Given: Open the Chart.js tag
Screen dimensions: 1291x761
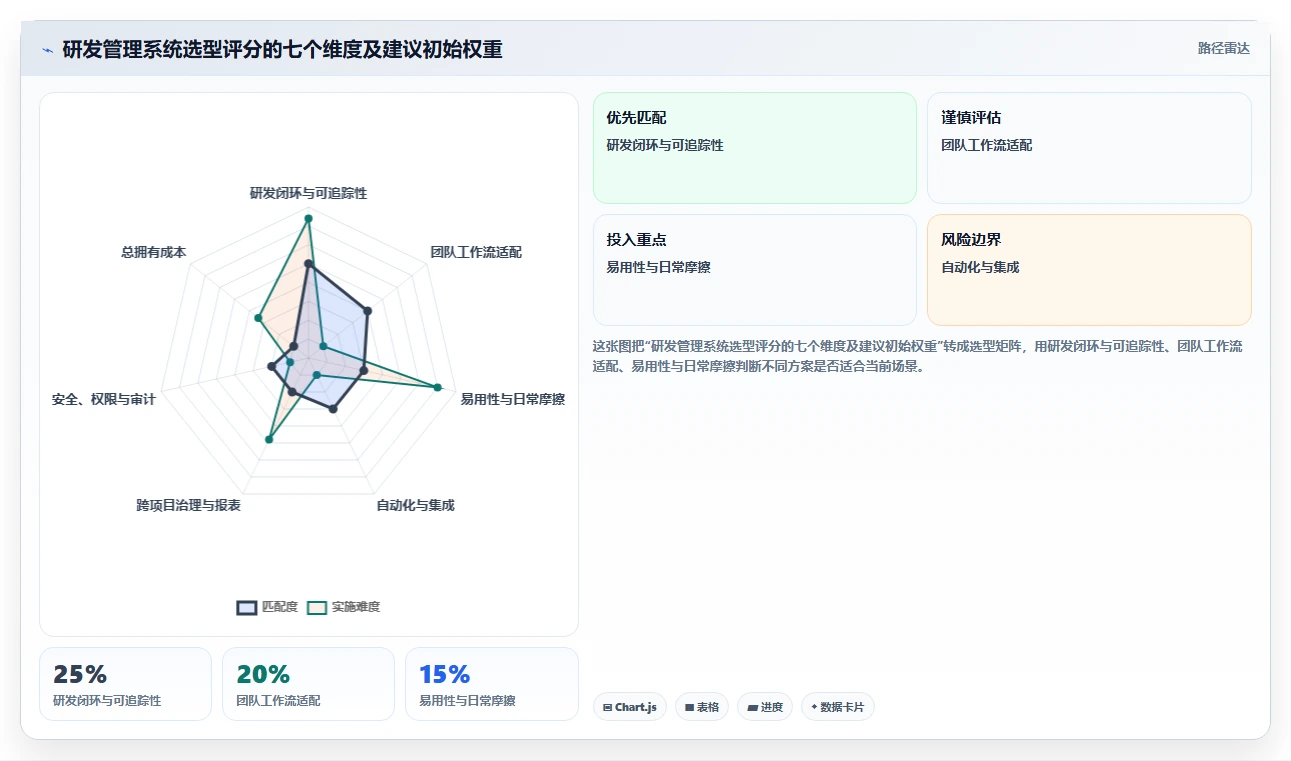Looking at the screenshot, I should click(x=630, y=707).
